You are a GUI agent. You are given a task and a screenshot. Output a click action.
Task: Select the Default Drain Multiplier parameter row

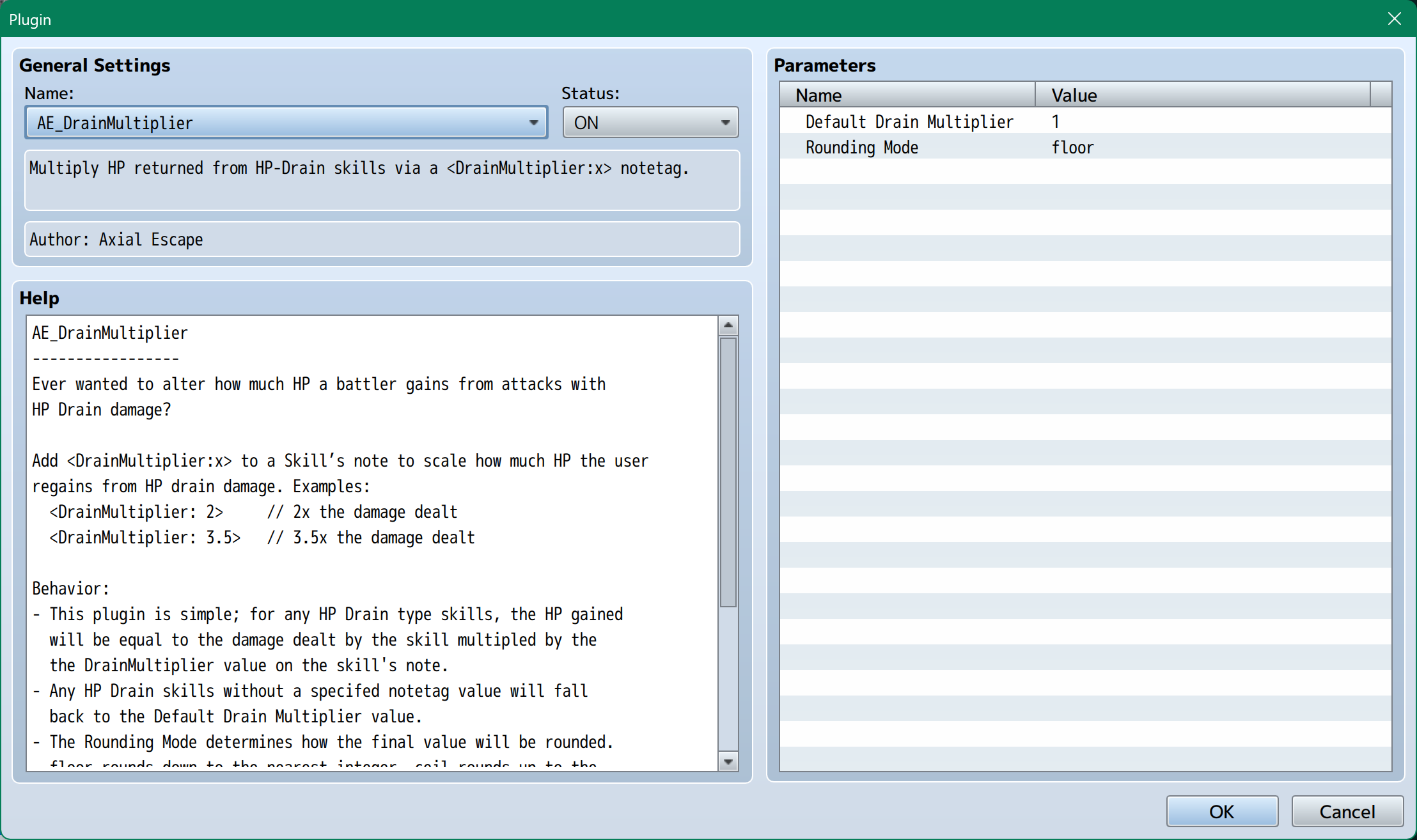[1085, 121]
